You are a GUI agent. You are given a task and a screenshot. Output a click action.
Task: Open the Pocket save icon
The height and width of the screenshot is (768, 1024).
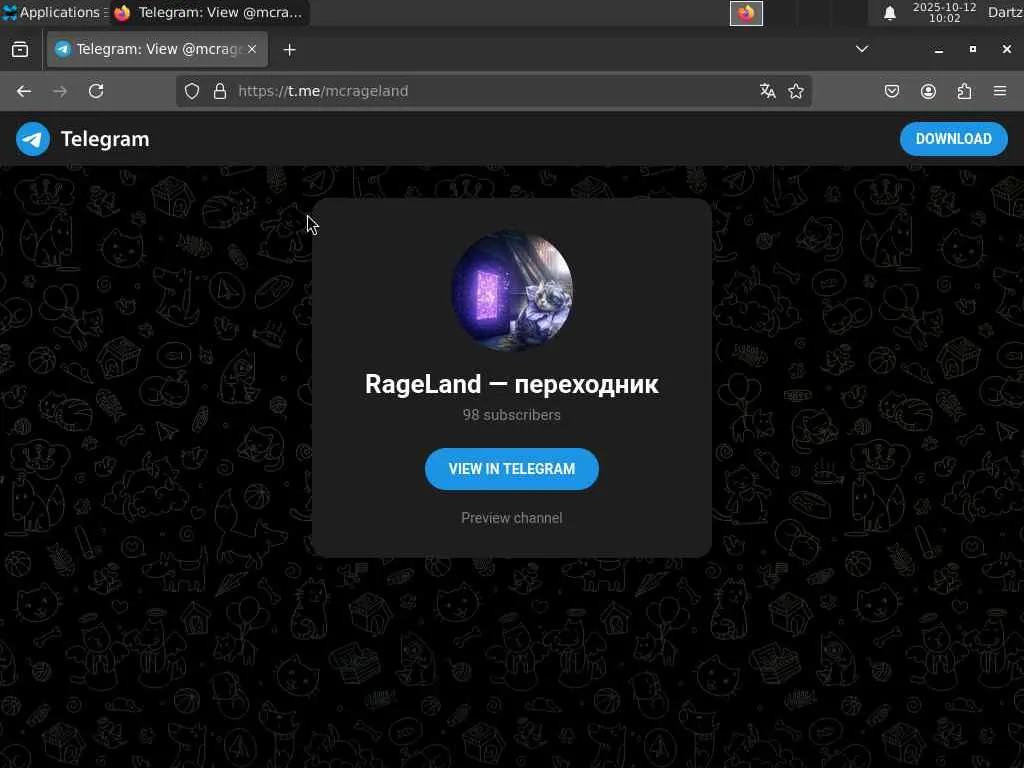click(891, 91)
